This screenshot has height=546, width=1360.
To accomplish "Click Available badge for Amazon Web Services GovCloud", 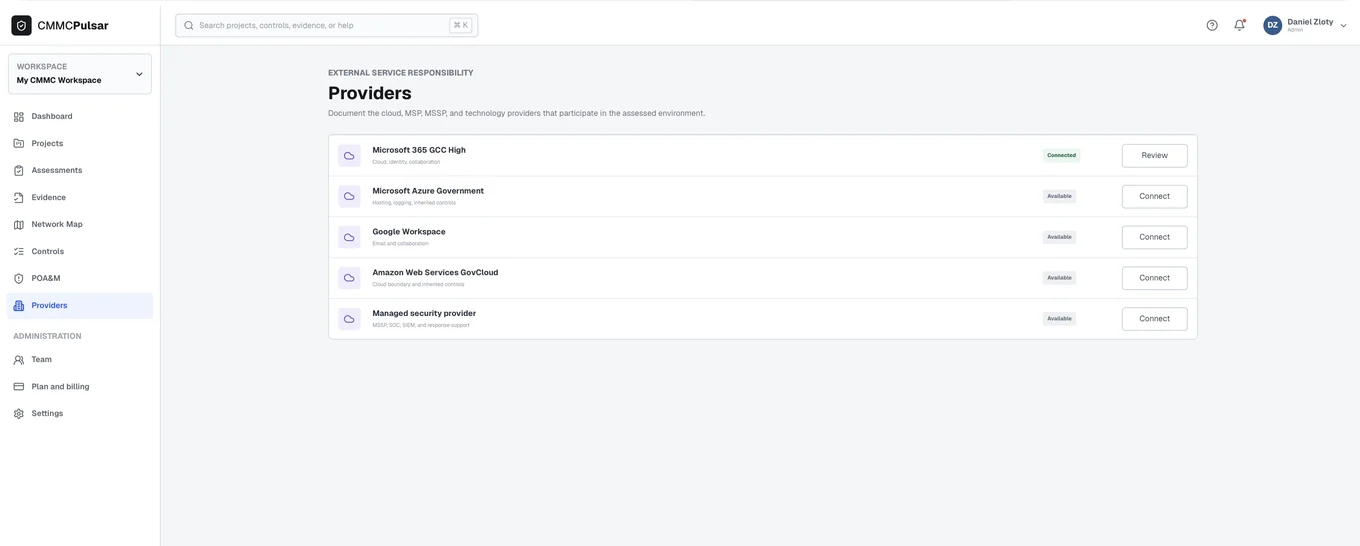I will click(1059, 278).
